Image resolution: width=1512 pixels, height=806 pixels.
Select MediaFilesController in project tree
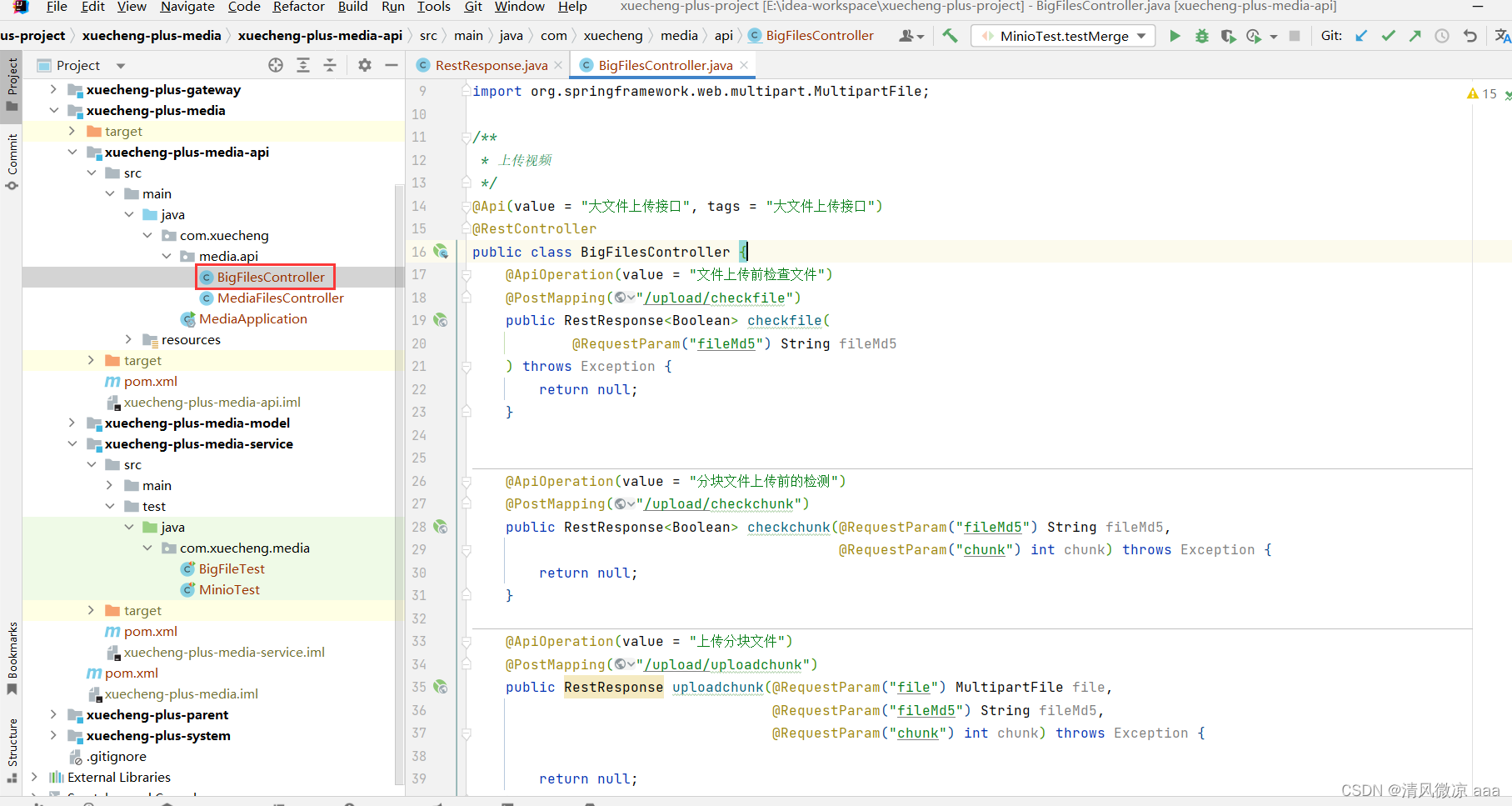tap(281, 298)
